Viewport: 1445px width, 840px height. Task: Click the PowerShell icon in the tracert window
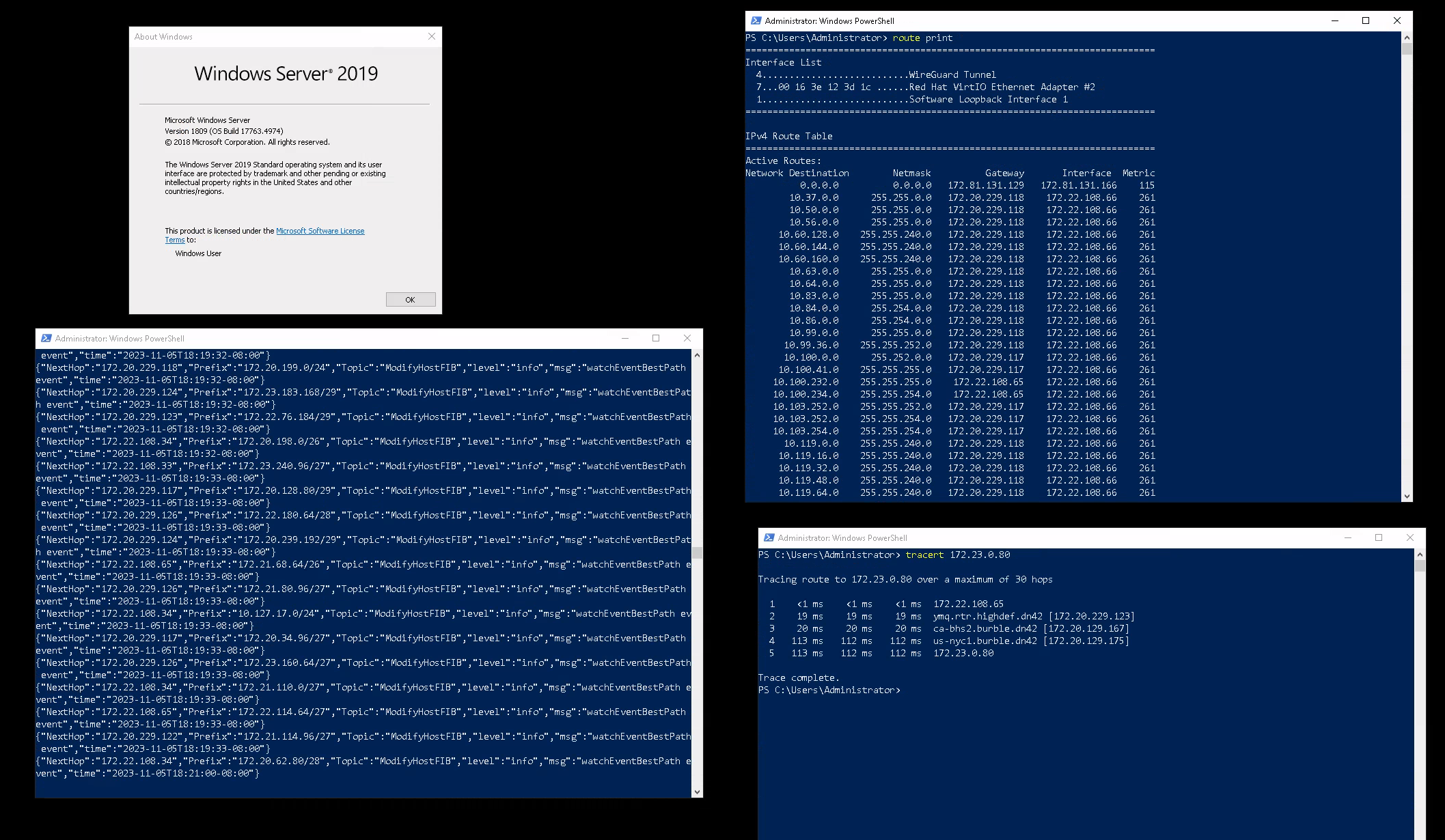[x=769, y=537]
